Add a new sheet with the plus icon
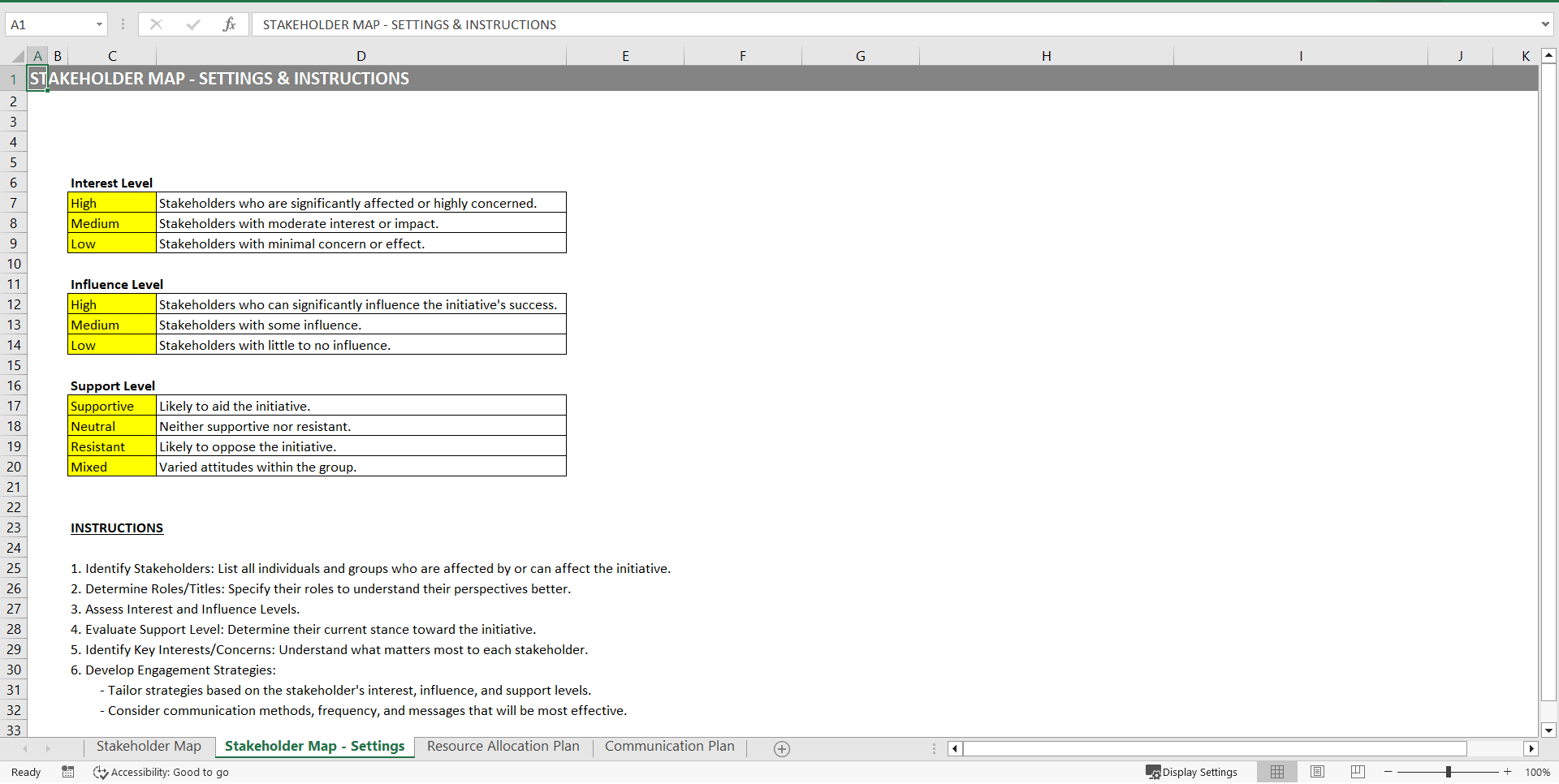1559x784 pixels. (x=782, y=749)
